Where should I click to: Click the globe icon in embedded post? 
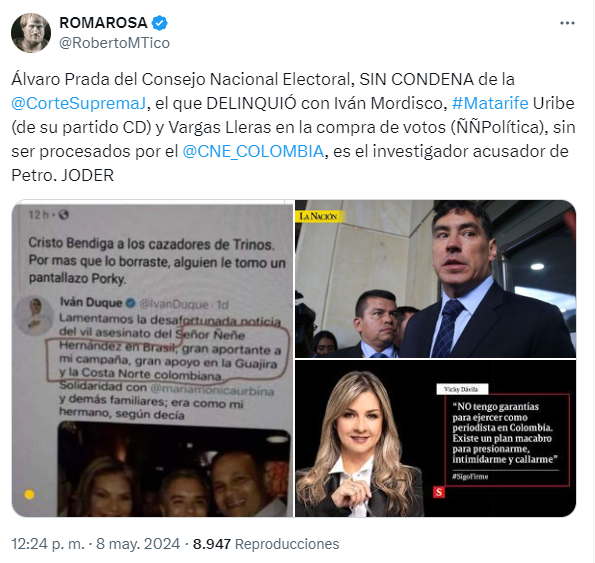click(64, 215)
